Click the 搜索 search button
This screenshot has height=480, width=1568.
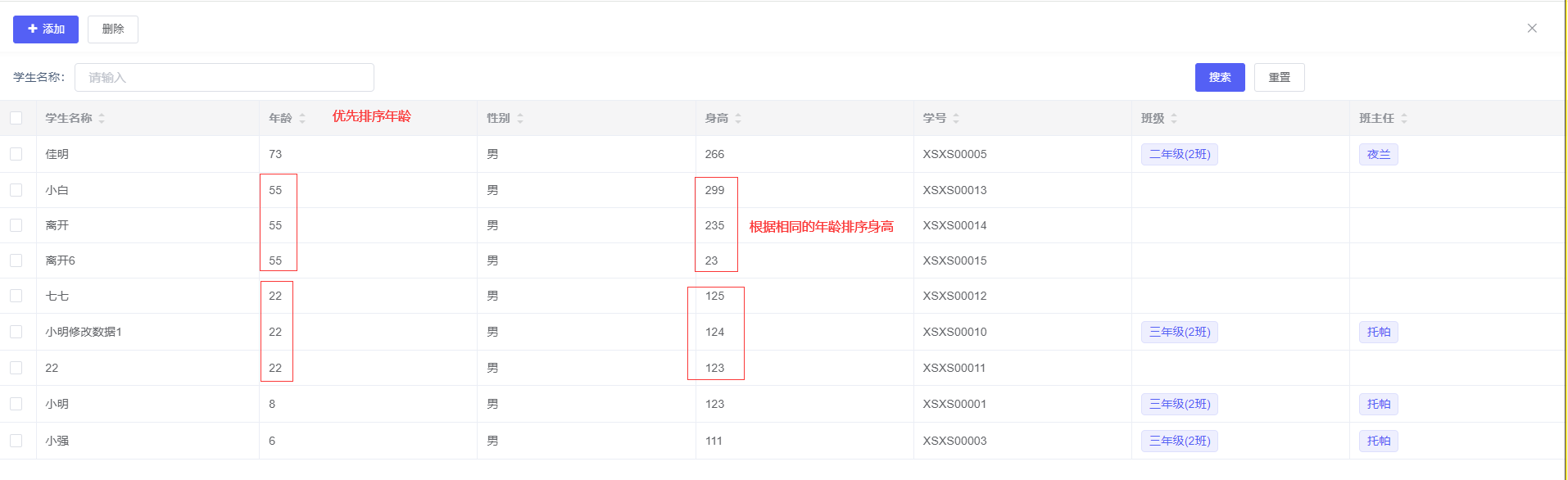1220,78
